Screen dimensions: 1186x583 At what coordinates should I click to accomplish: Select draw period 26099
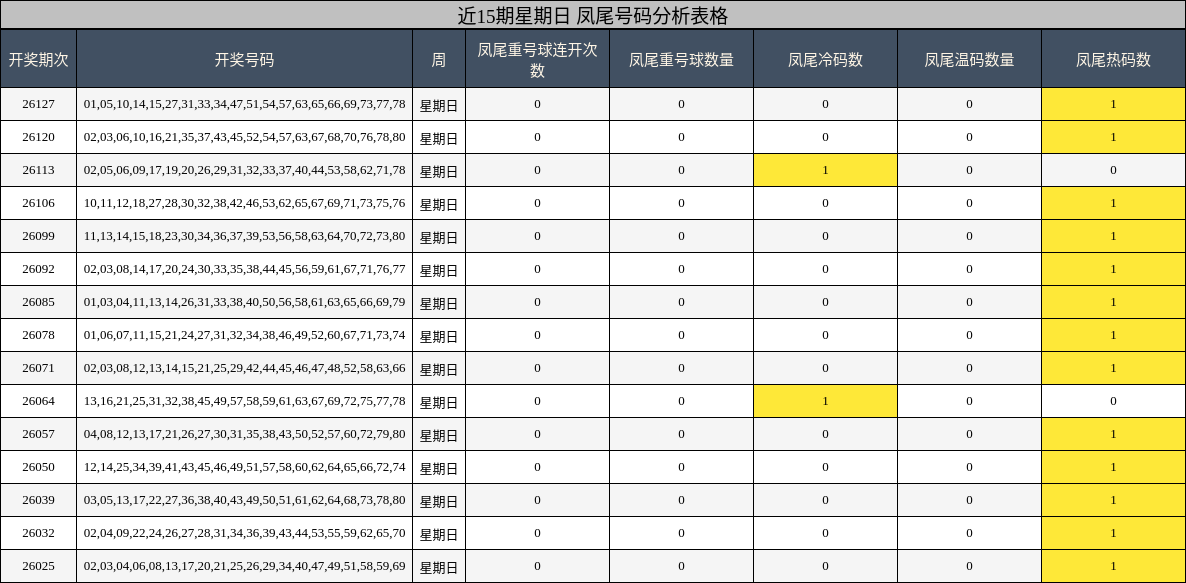[39, 236]
